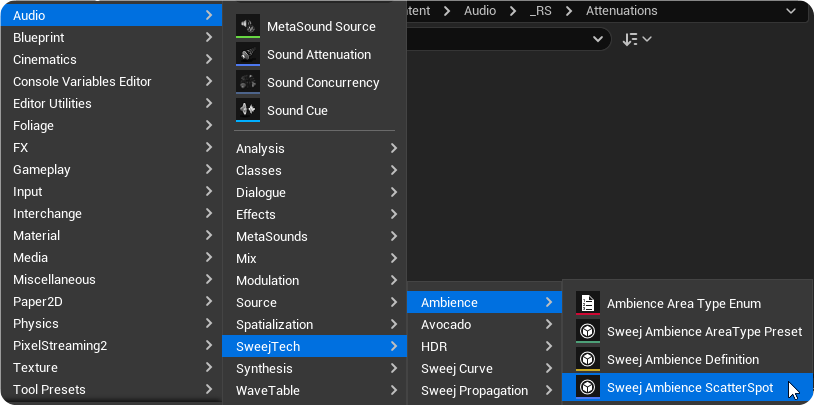Screen dimensions: 814x405
Task: Click the Sound Cue waveform icon
Action: (x=248, y=110)
